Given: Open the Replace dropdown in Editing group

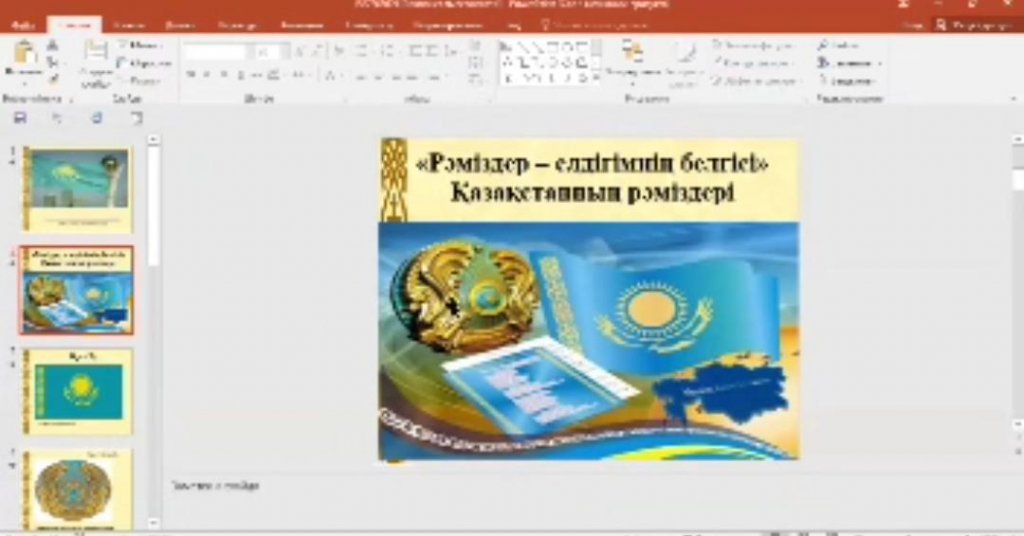Looking at the screenshot, I should click(x=849, y=63).
